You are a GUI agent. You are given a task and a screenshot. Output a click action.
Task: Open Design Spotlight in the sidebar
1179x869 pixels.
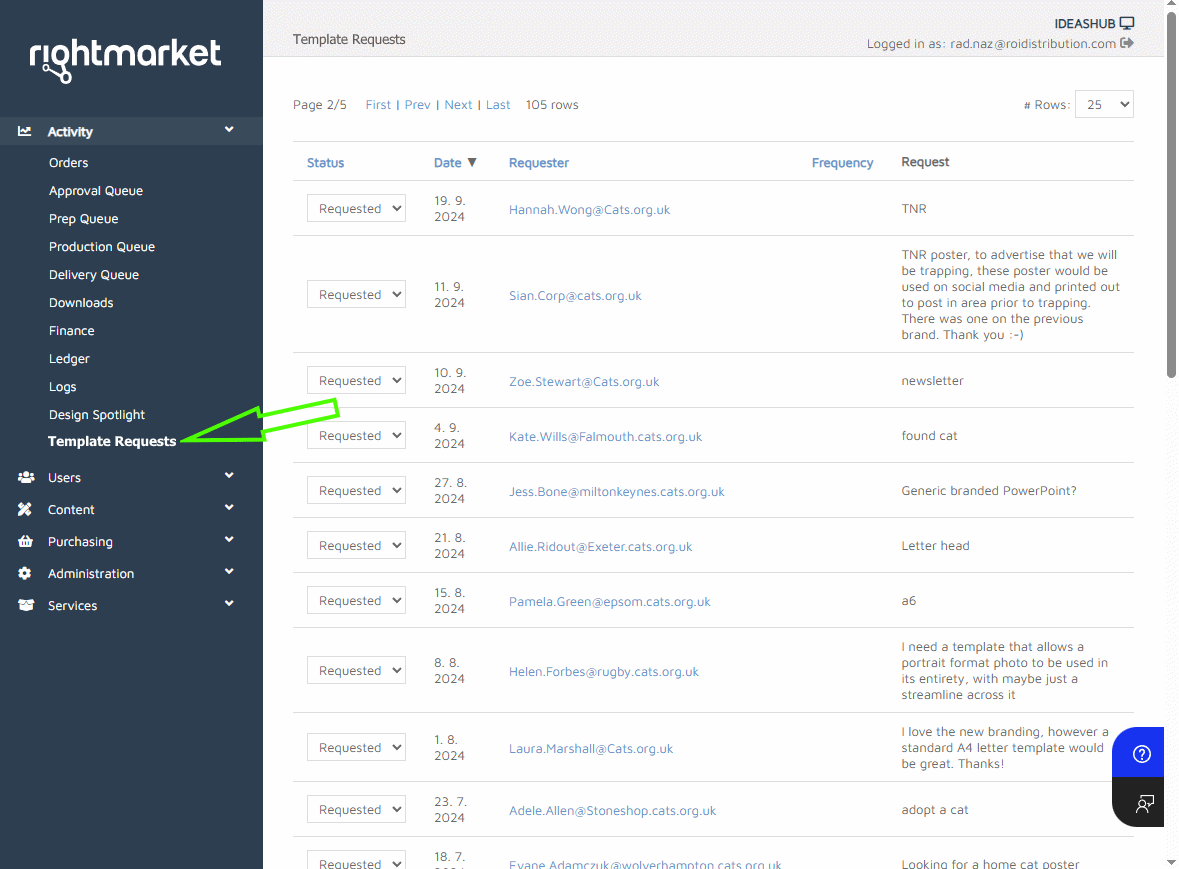pos(97,415)
